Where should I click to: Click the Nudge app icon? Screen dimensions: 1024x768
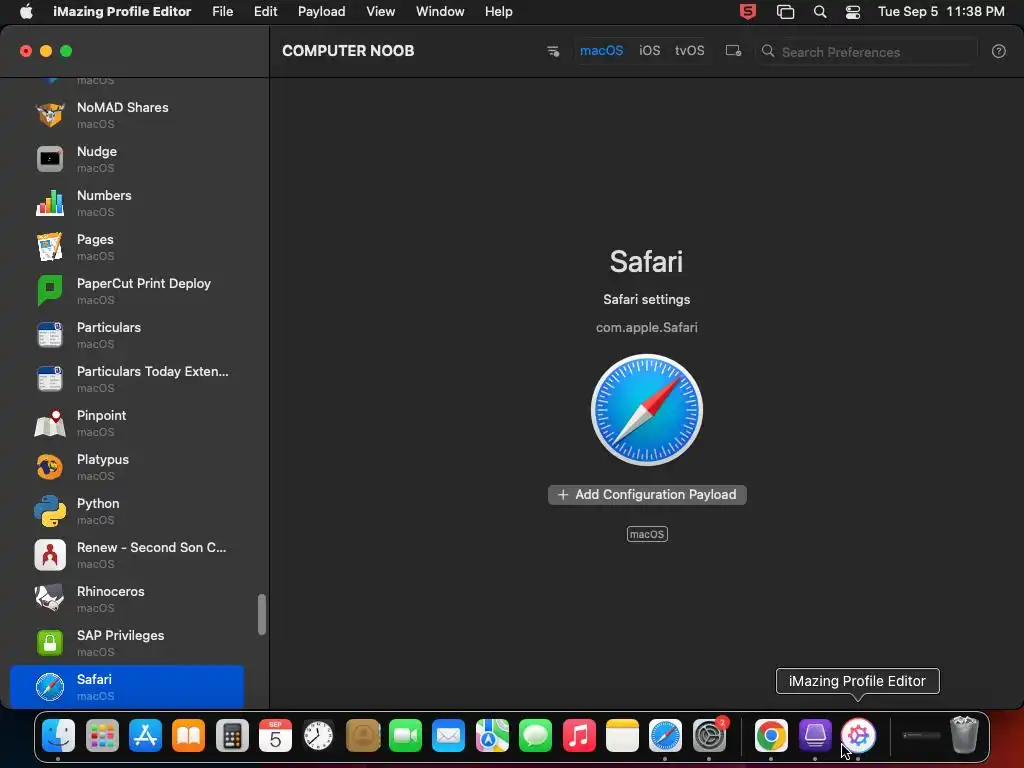coord(50,159)
